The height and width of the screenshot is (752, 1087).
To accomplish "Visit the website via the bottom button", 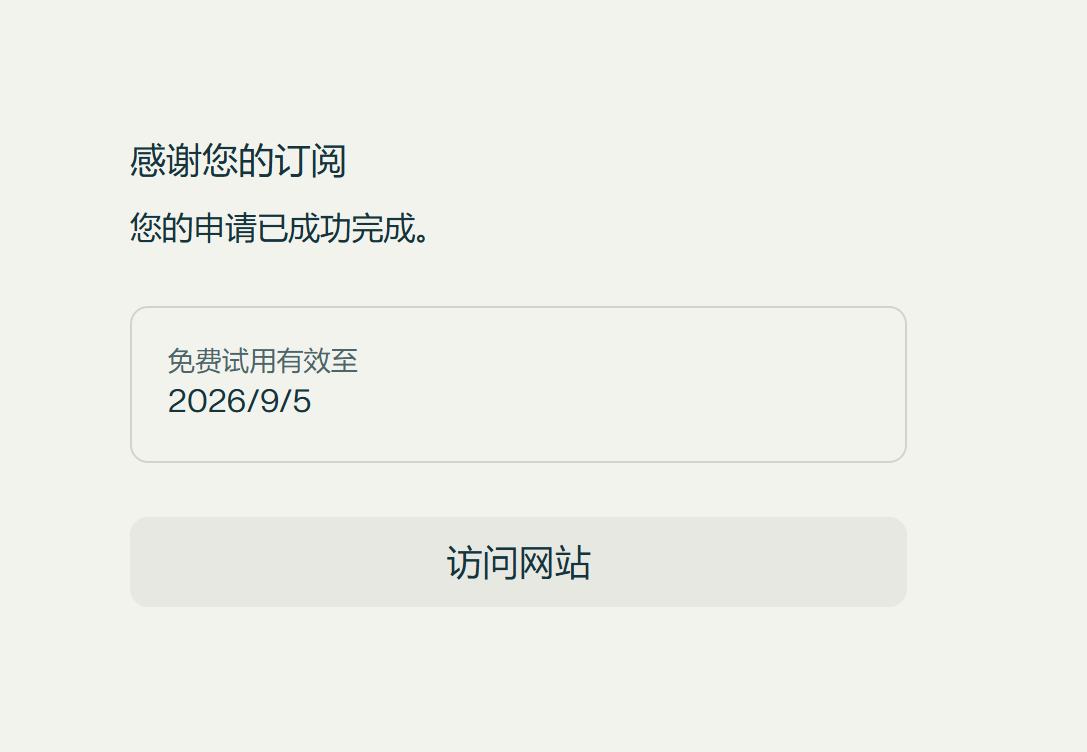I will coord(518,562).
